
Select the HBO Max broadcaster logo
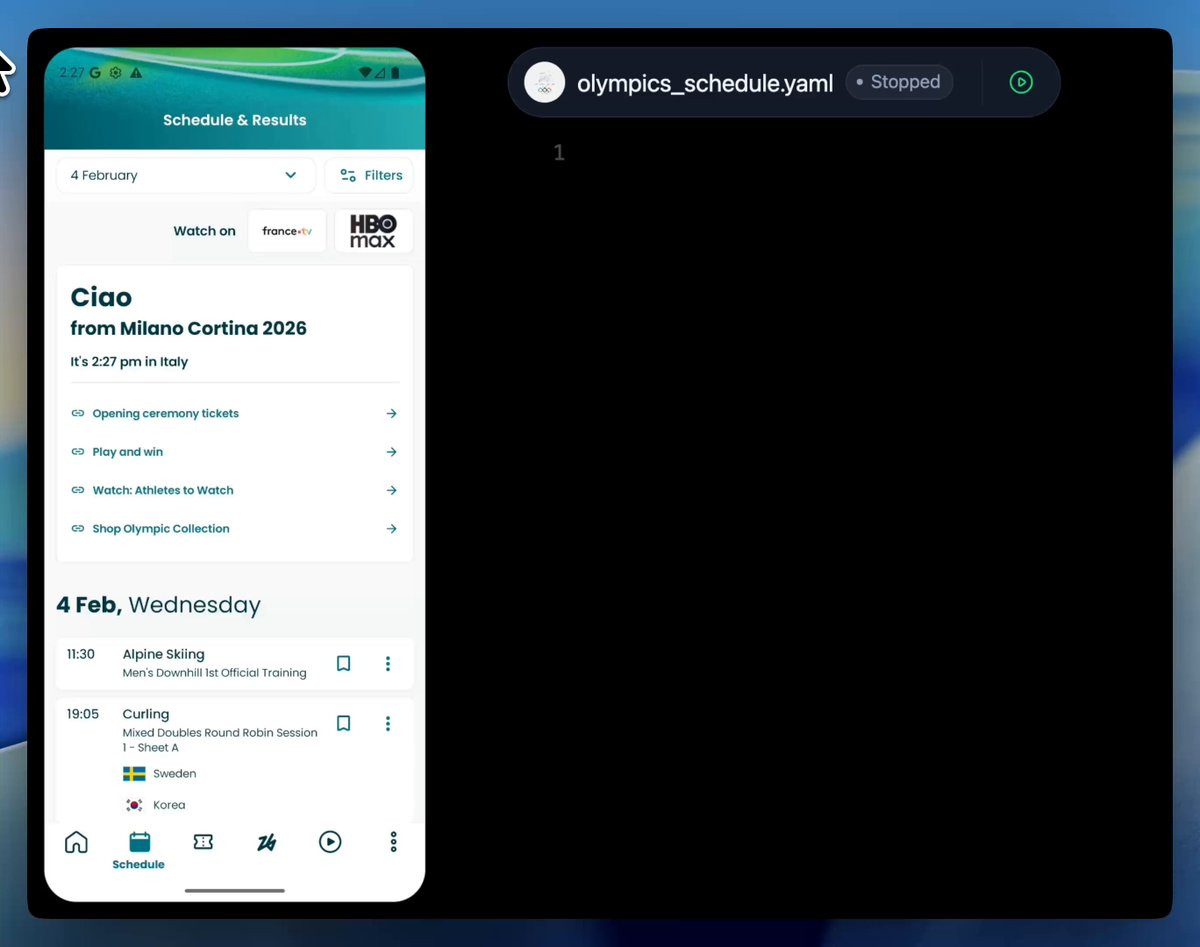coord(373,231)
